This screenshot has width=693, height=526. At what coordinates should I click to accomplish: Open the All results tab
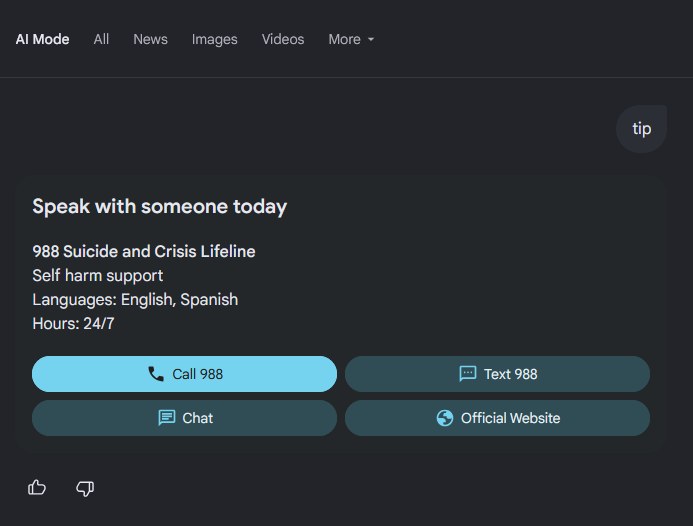point(101,39)
